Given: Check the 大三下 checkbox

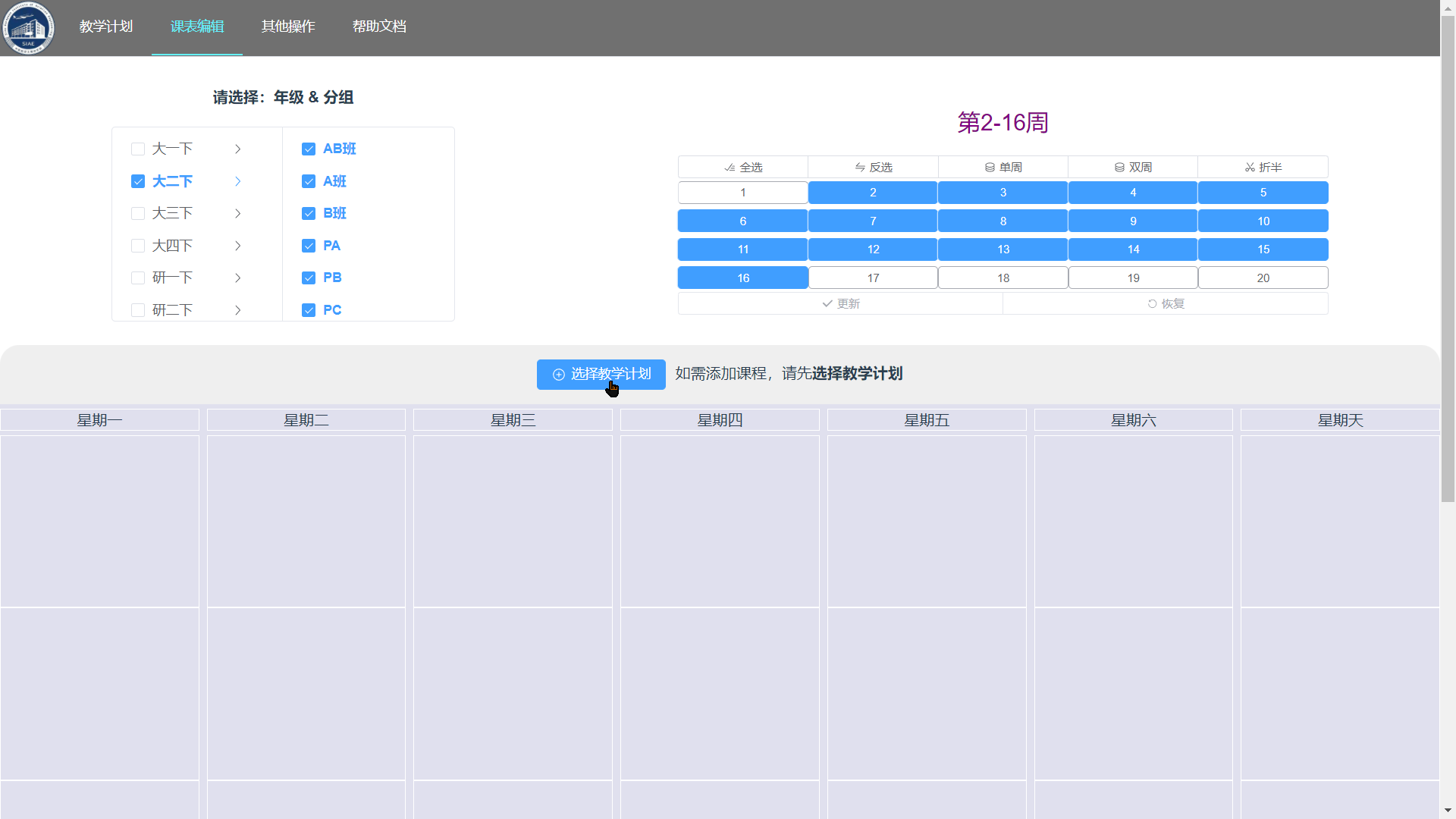Looking at the screenshot, I should [x=138, y=214].
